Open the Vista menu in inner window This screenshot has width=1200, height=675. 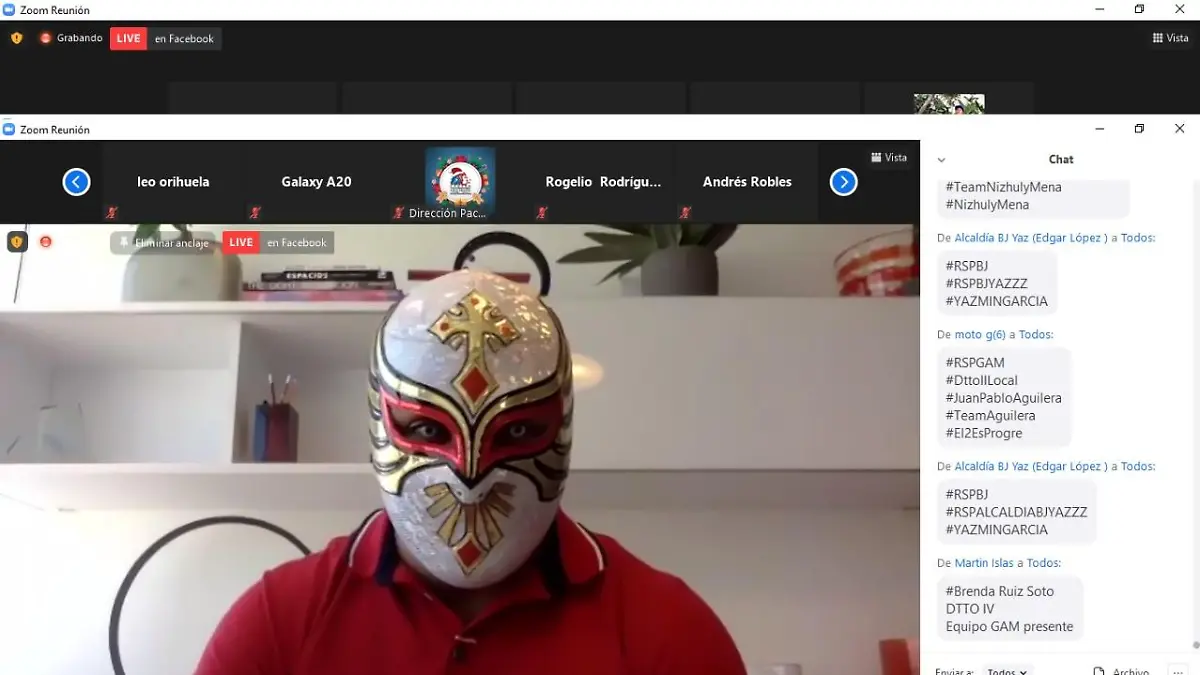point(889,158)
